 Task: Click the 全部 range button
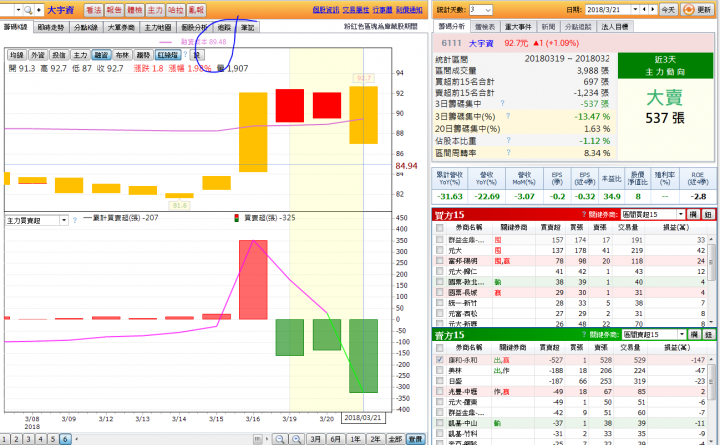tap(395, 439)
